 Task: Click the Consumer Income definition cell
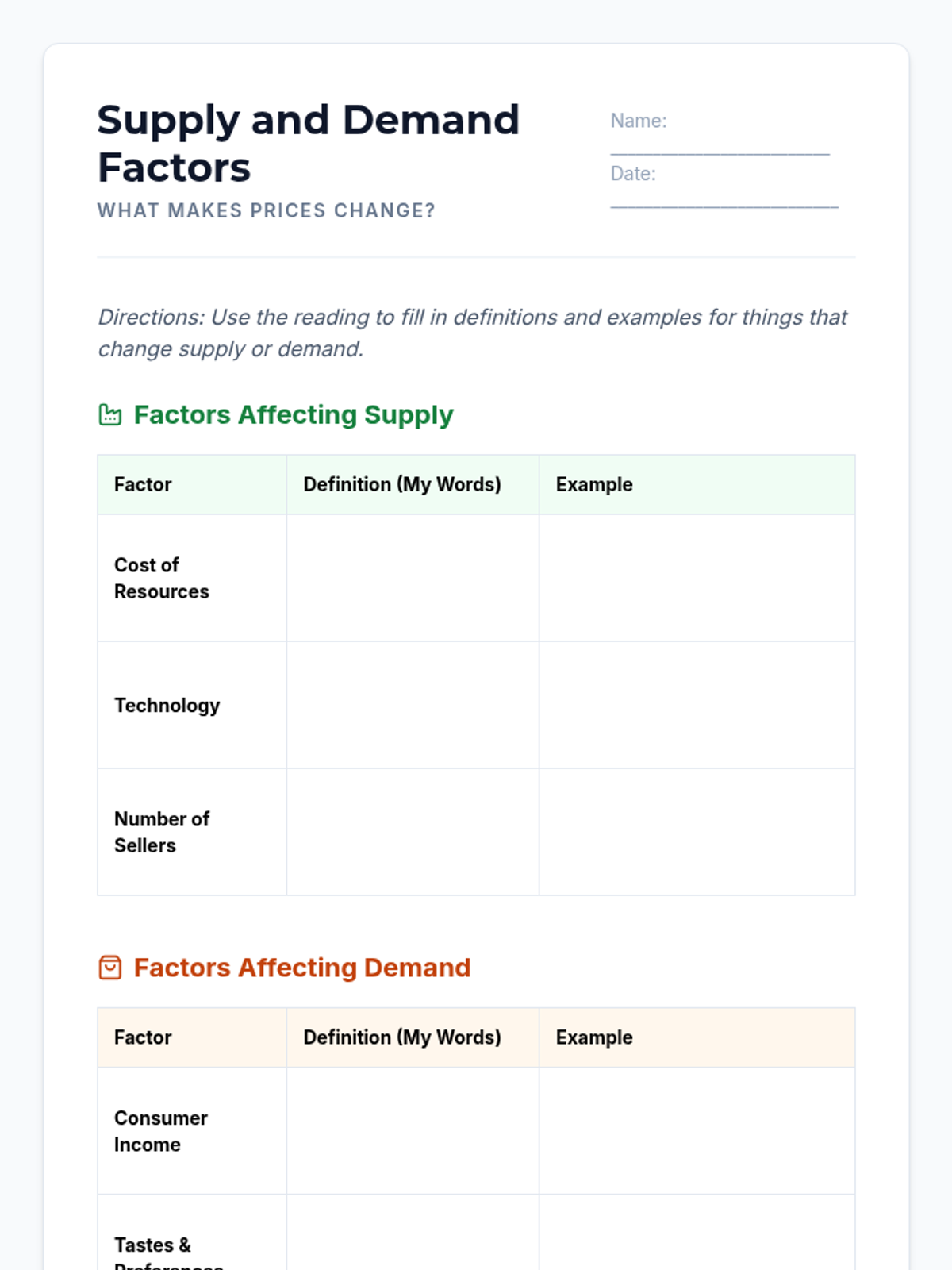point(413,1130)
